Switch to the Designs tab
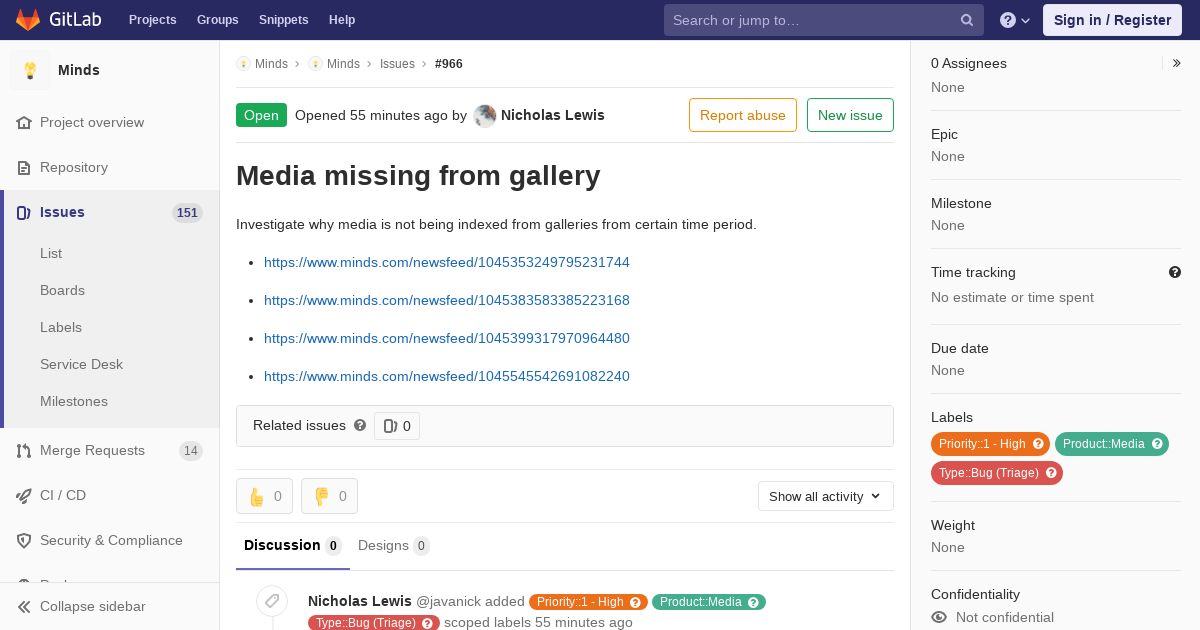1200x630 pixels. (x=394, y=546)
